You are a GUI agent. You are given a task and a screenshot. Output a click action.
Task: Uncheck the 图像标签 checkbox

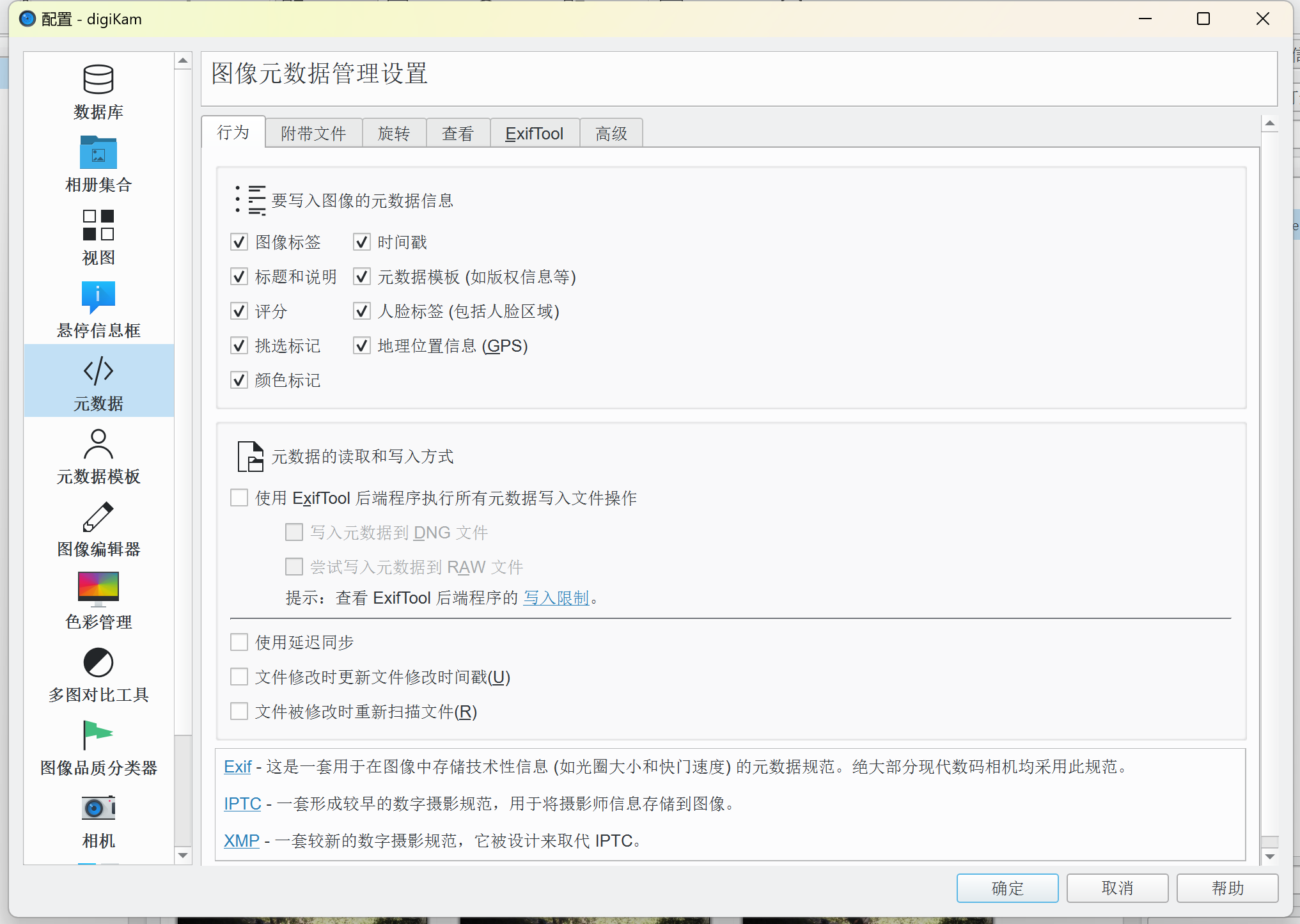[x=239, y=242]
